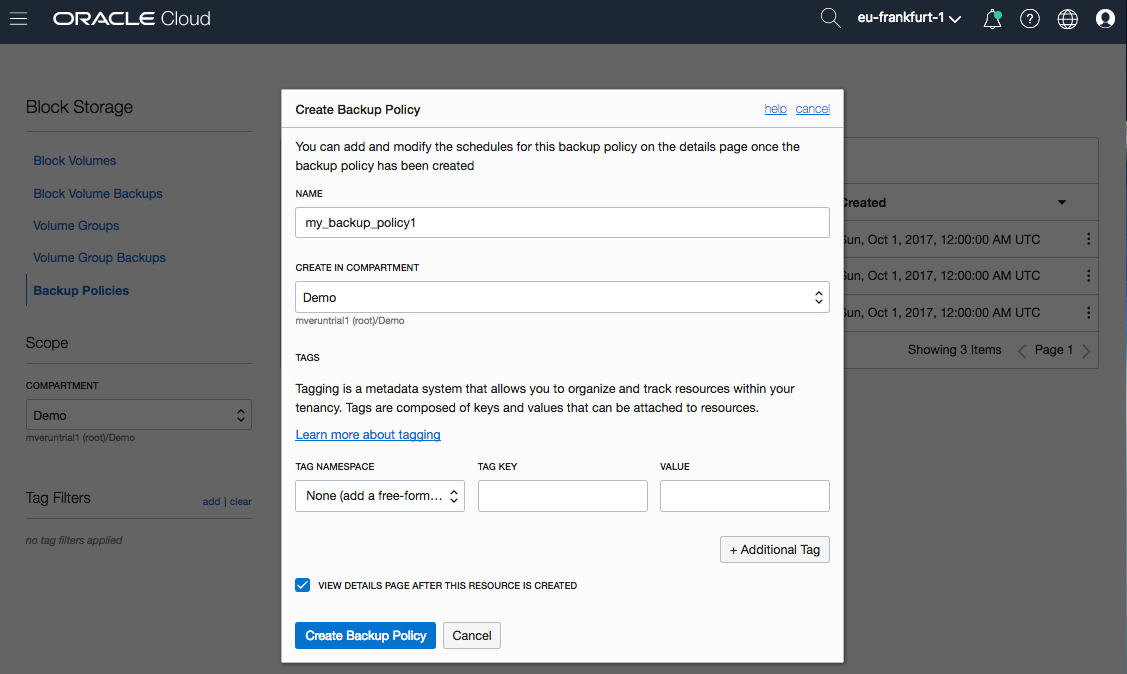The width and height of the screenshot is (1127, 674).
Task: Click the globe language icon
Action: 1068,19
